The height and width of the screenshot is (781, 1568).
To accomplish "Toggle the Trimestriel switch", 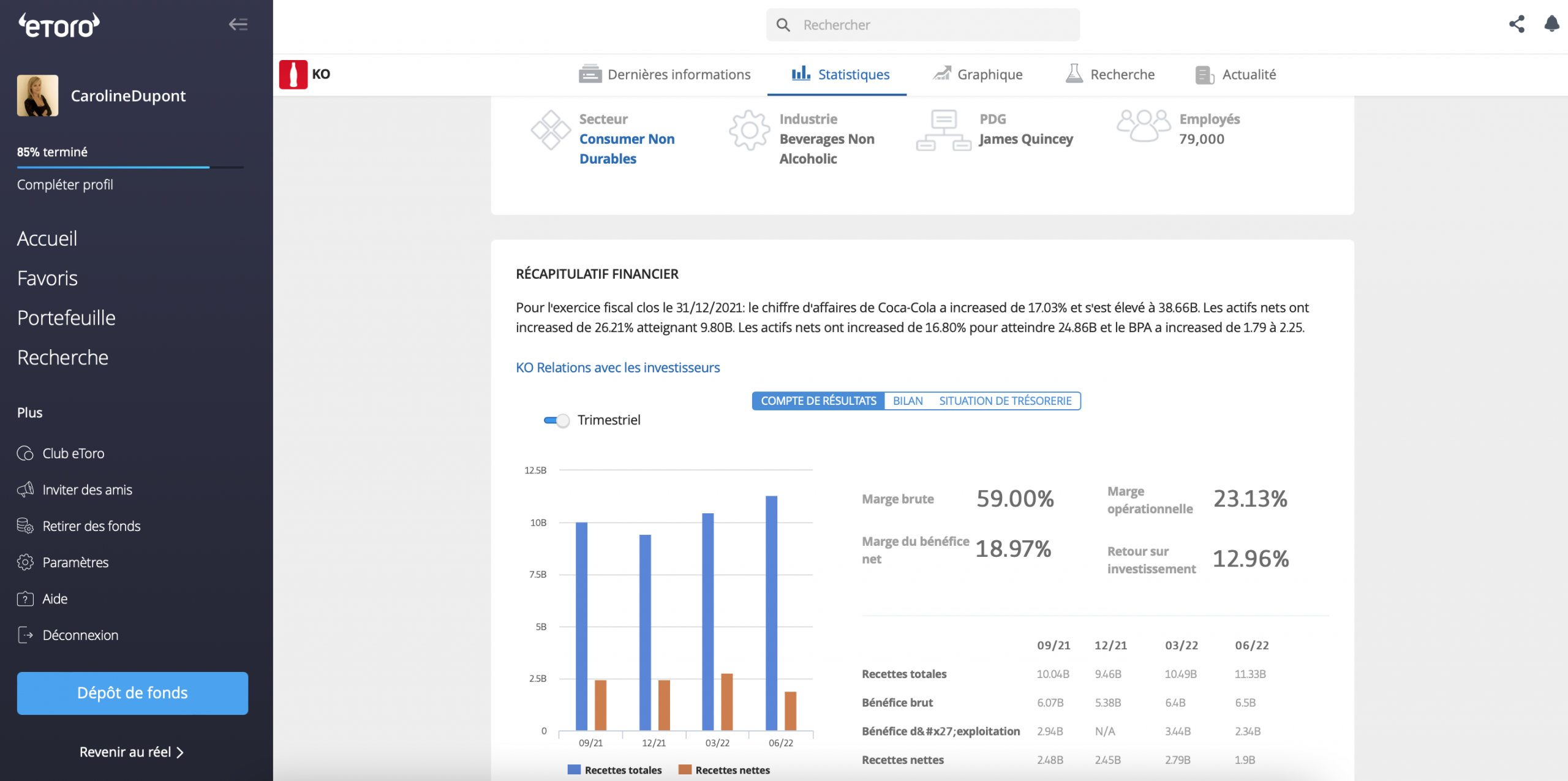I will point(557,420).
